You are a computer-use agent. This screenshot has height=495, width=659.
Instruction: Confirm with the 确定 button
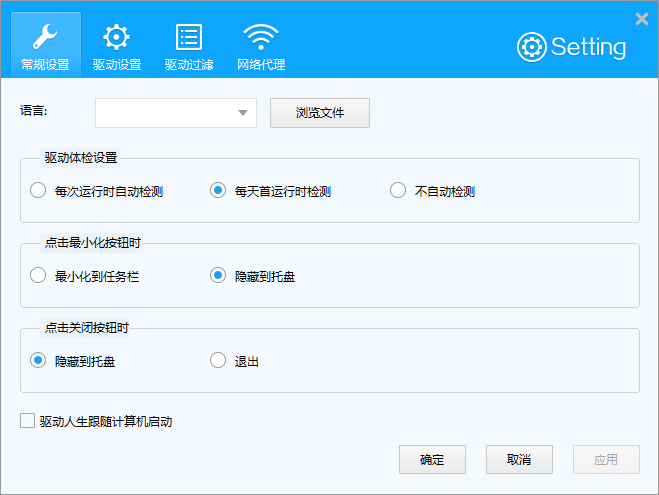tap(432, 459)
